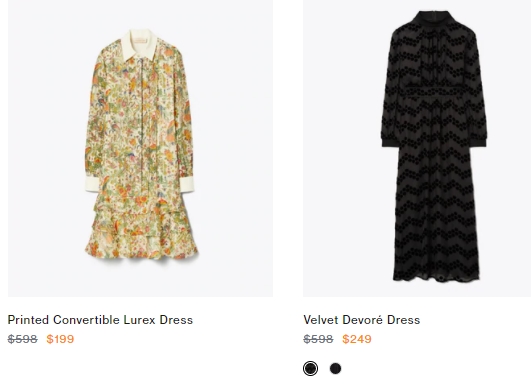The height and width of the screenshot is (387, 531).
Task: Open the black Velvet Devoré dress image
Action: click(417, 148)
